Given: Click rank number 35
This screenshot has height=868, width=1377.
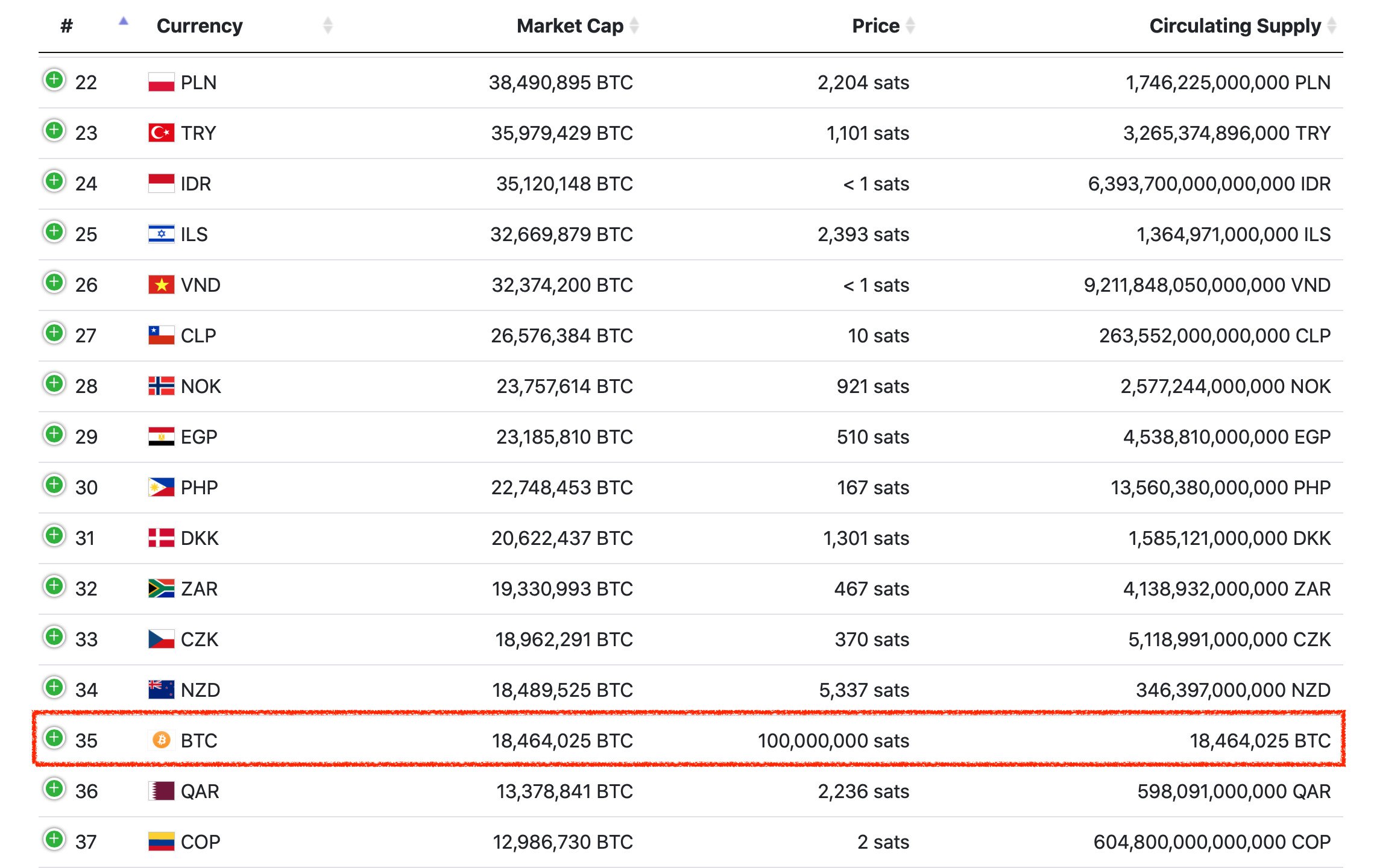Looking at the screenshot, I should [x=86, y=741].
